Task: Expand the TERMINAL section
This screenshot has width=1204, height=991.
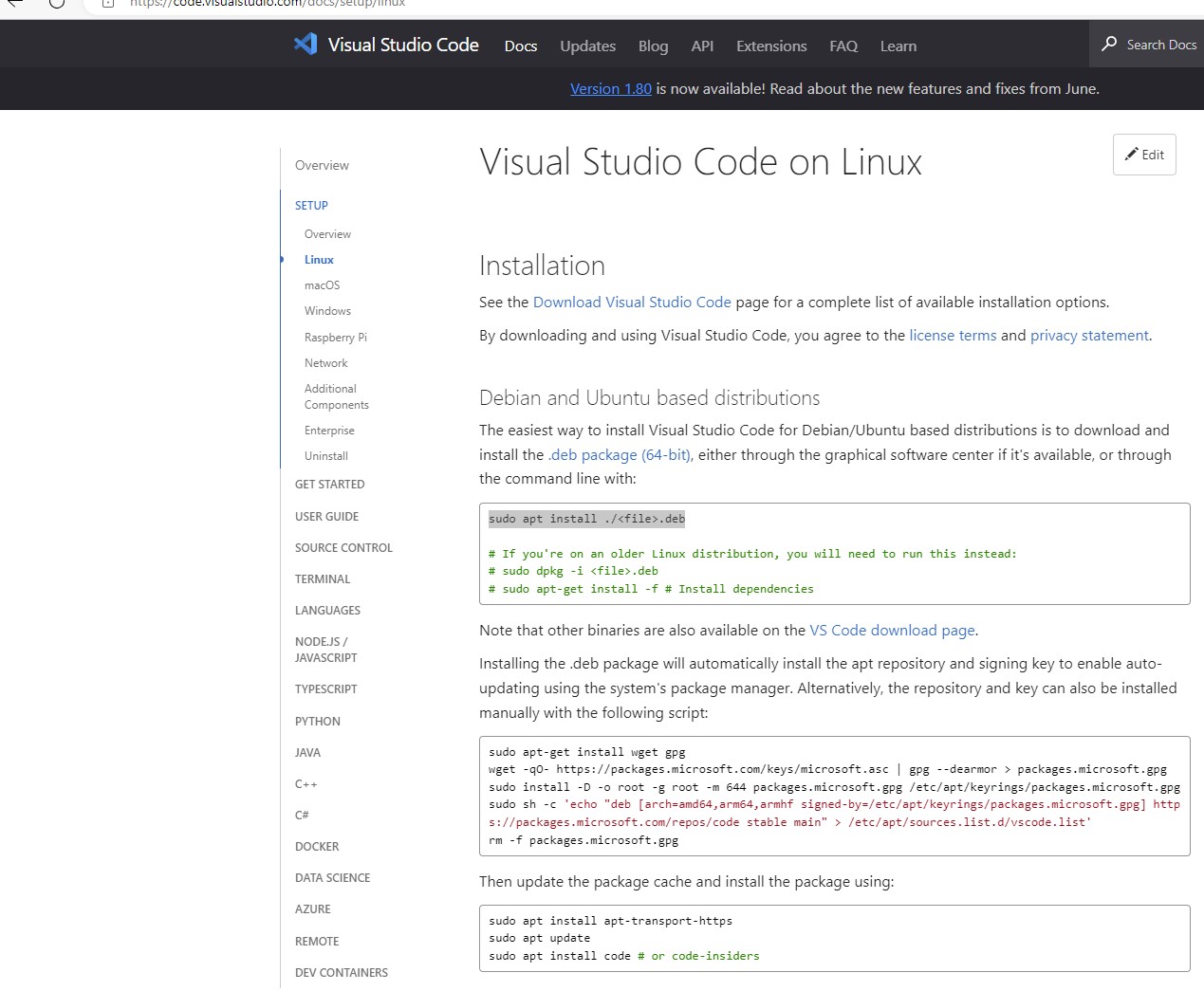Action: 323,578
